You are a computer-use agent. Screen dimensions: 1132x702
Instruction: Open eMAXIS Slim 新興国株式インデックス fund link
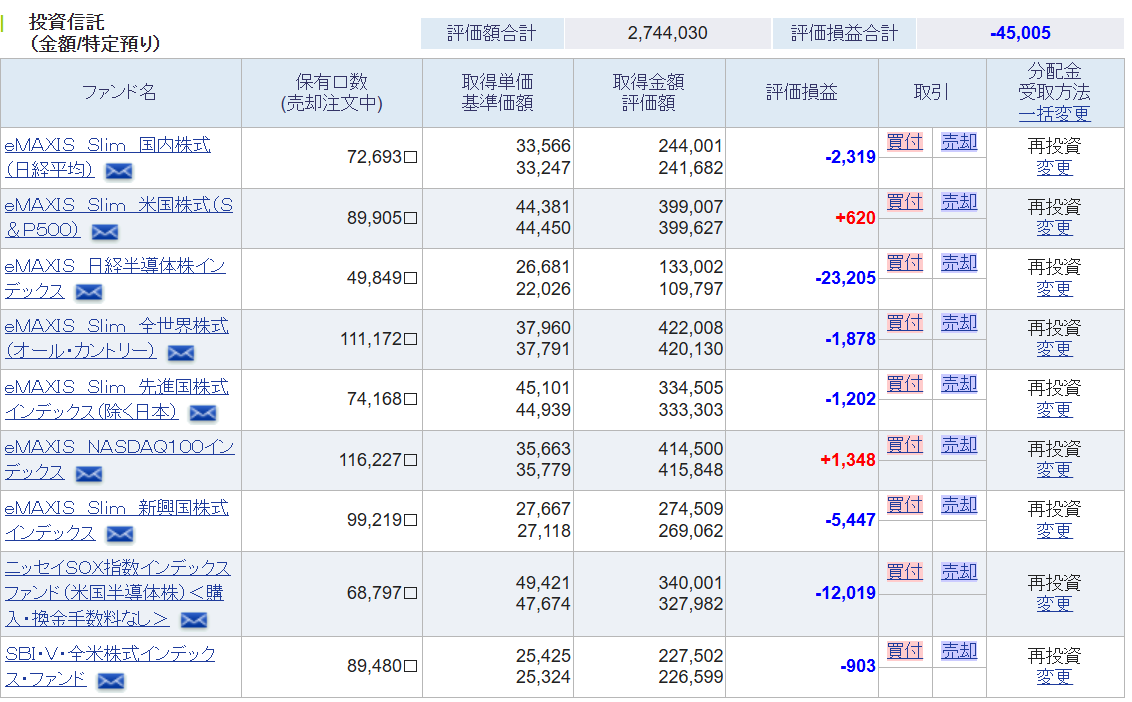(x=116, y=520)
